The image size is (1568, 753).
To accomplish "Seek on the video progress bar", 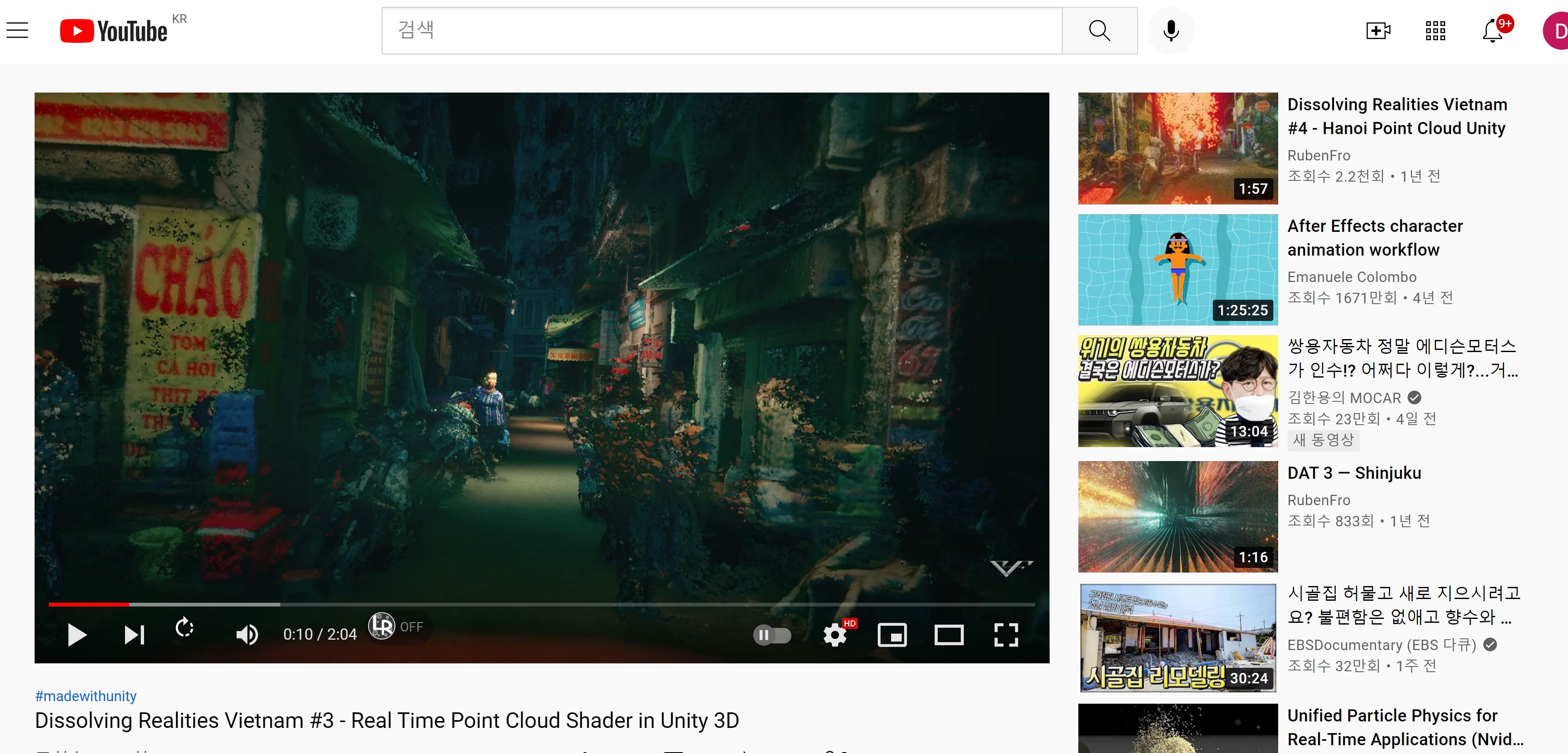I will tap(542, 604).
